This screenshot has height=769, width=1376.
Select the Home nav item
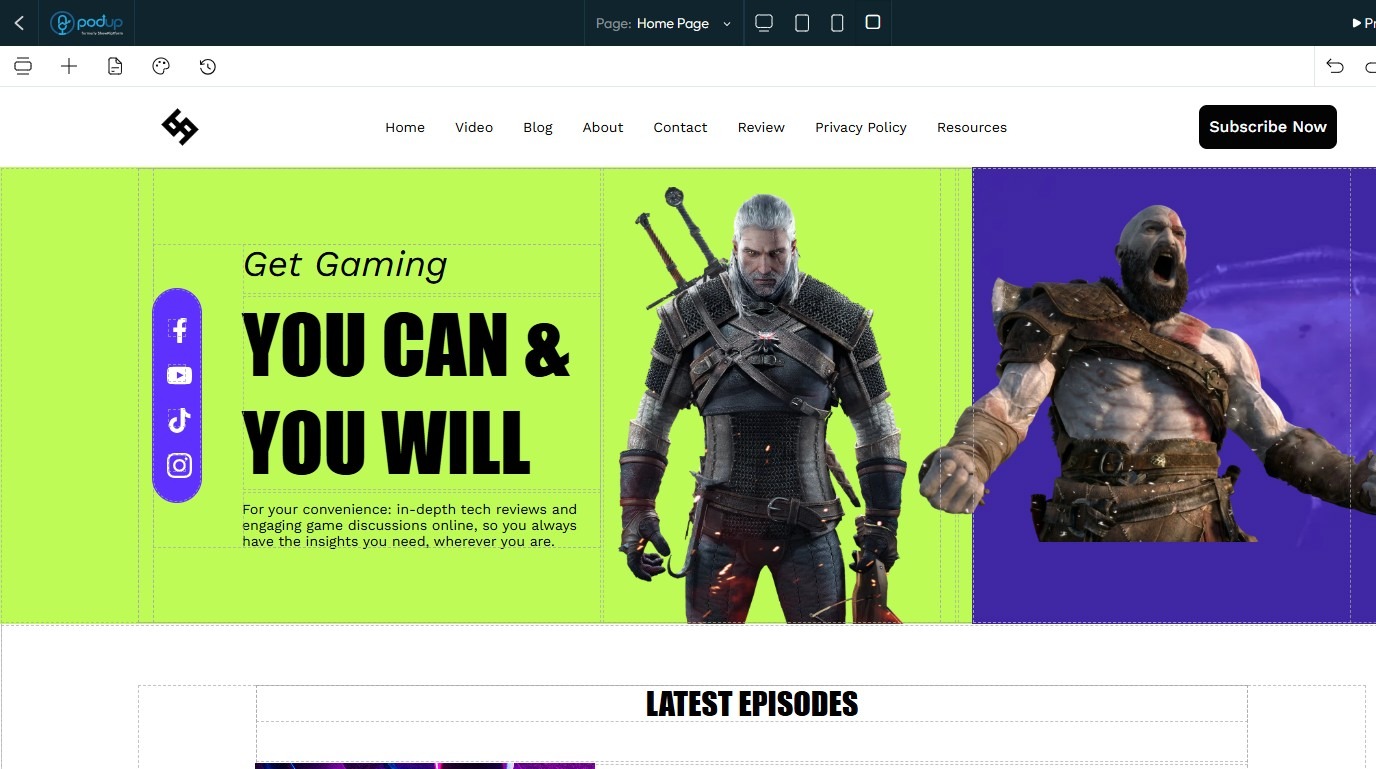point(405,127)
